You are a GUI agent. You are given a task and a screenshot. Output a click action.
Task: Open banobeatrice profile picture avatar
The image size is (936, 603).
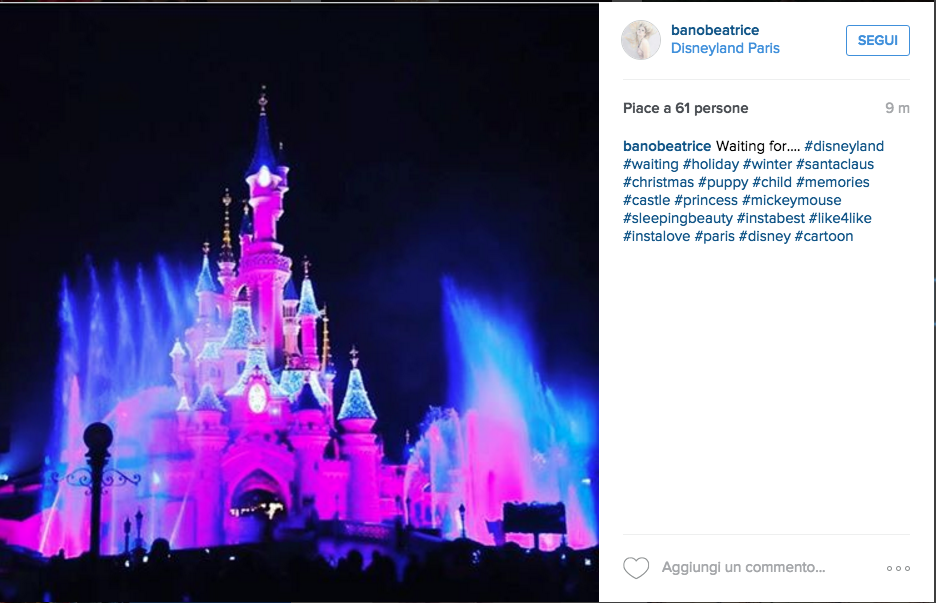[641, 40]
